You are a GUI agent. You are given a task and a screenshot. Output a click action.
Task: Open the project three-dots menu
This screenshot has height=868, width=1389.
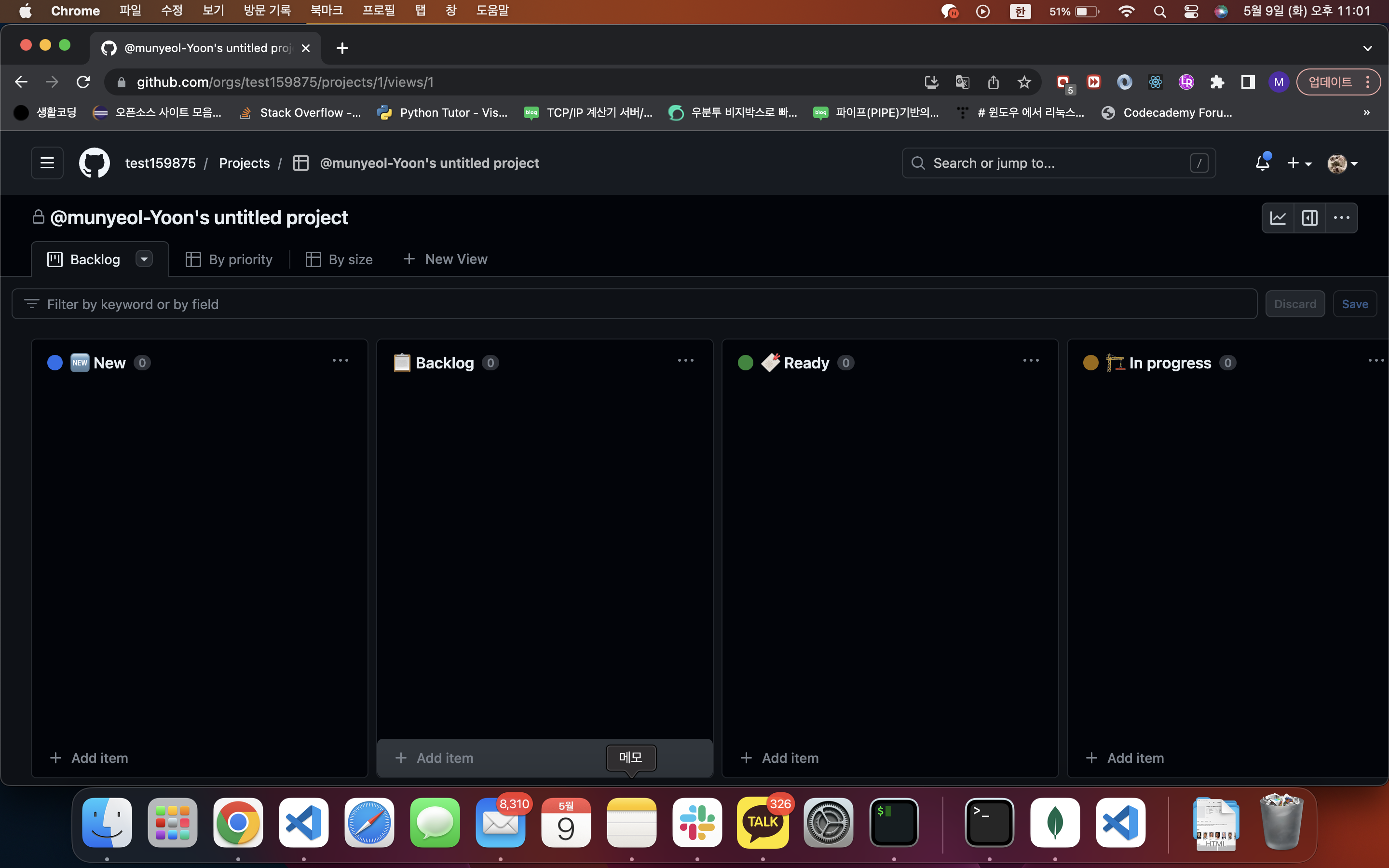click(x=1341, y=218)
